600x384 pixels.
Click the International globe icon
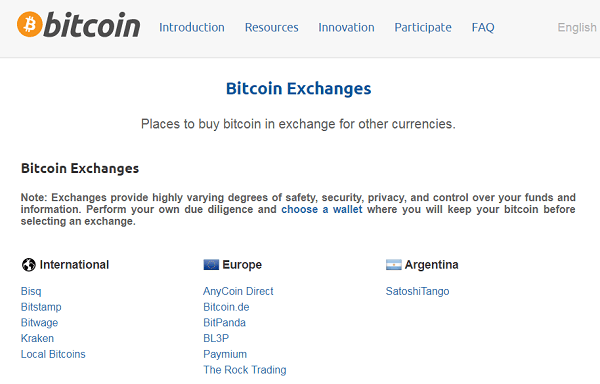point(28,265)
